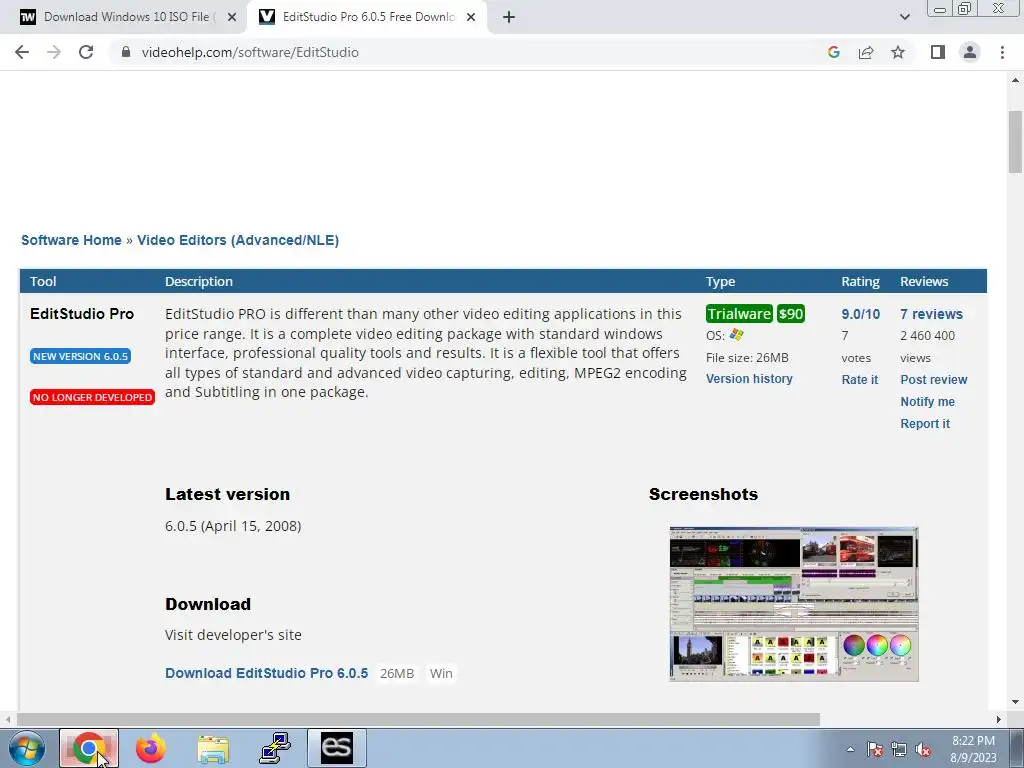Reload the current page
Viewport: 1024px width, 768px height.
(x=86, y=52)
